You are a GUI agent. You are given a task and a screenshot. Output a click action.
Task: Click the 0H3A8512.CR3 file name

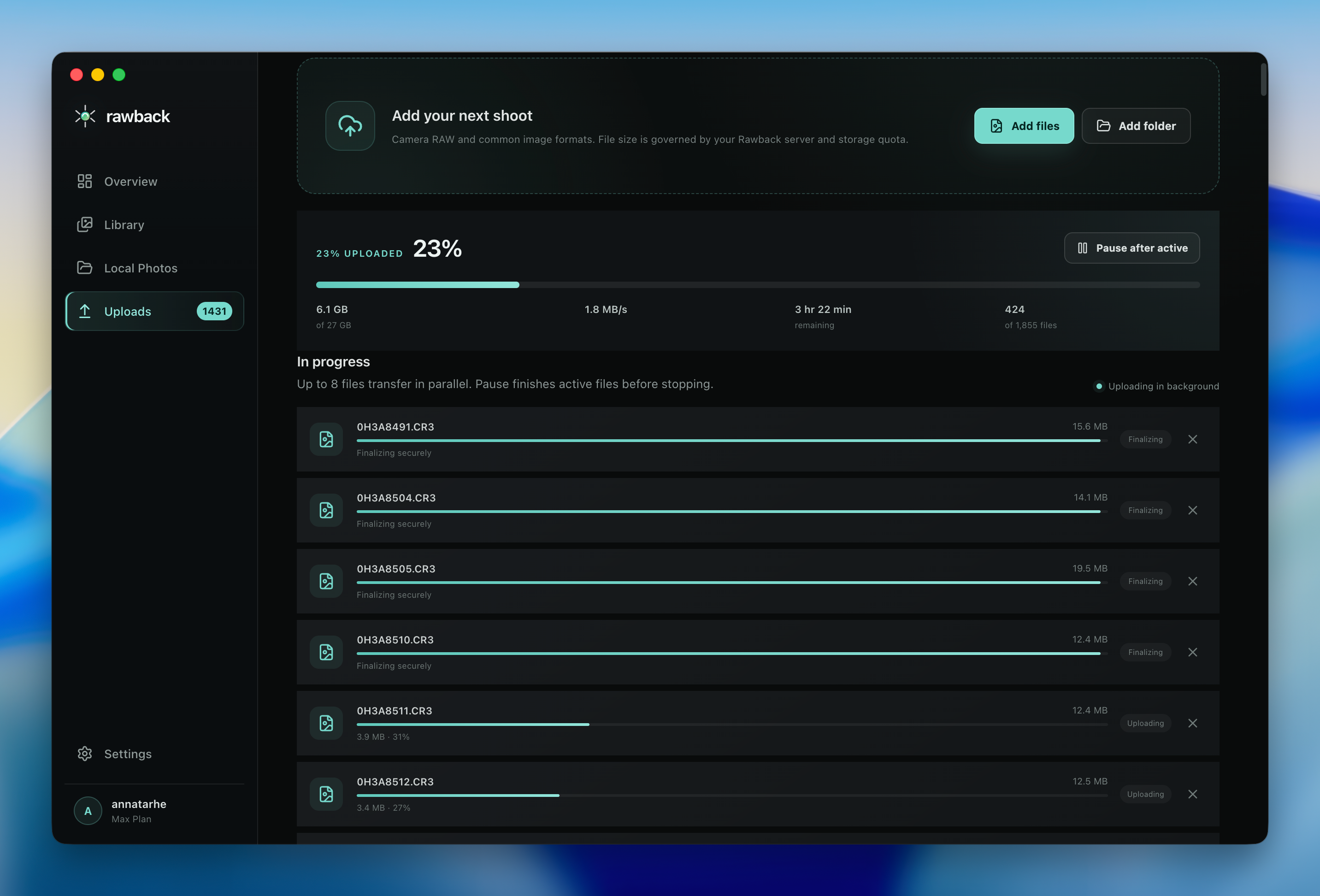click(395, 782)
